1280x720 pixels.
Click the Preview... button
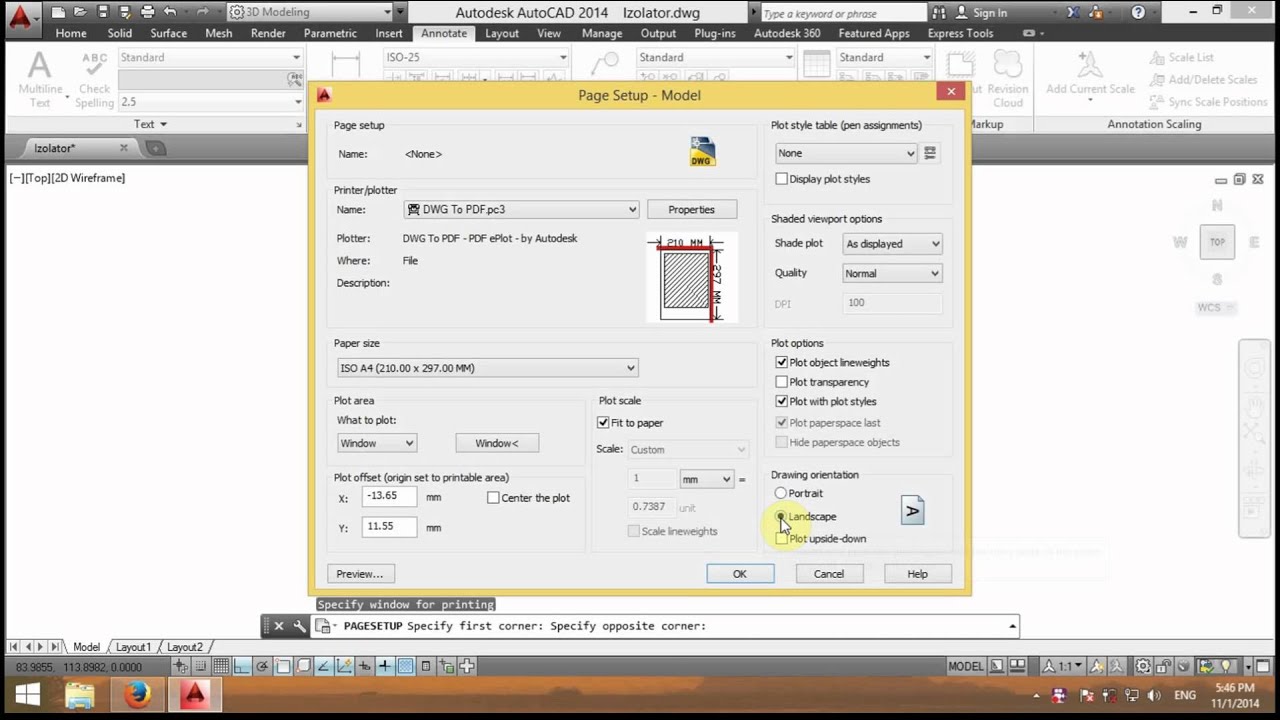[360, 574]
